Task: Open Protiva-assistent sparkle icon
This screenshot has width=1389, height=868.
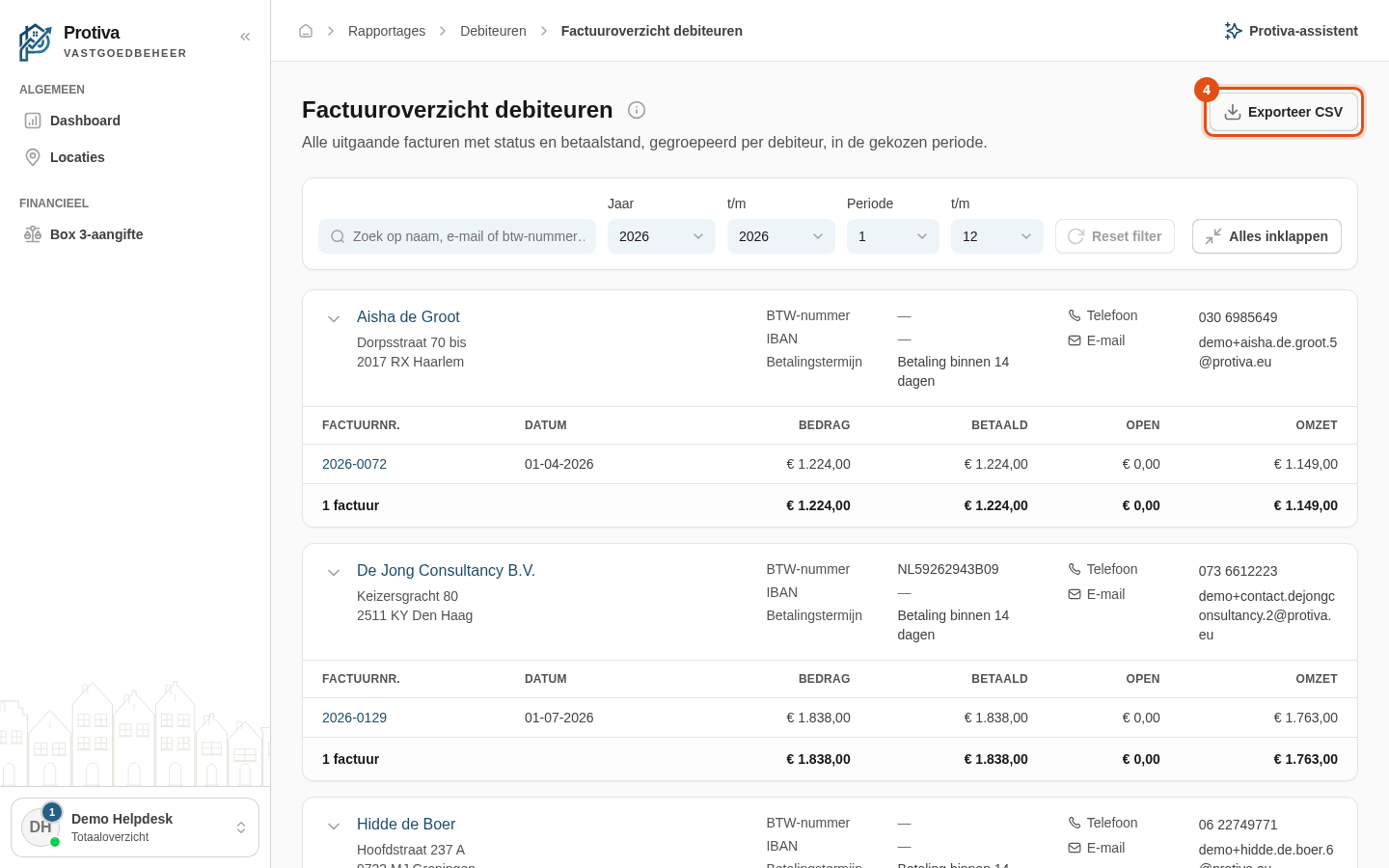Action: tap(1233, 31)
